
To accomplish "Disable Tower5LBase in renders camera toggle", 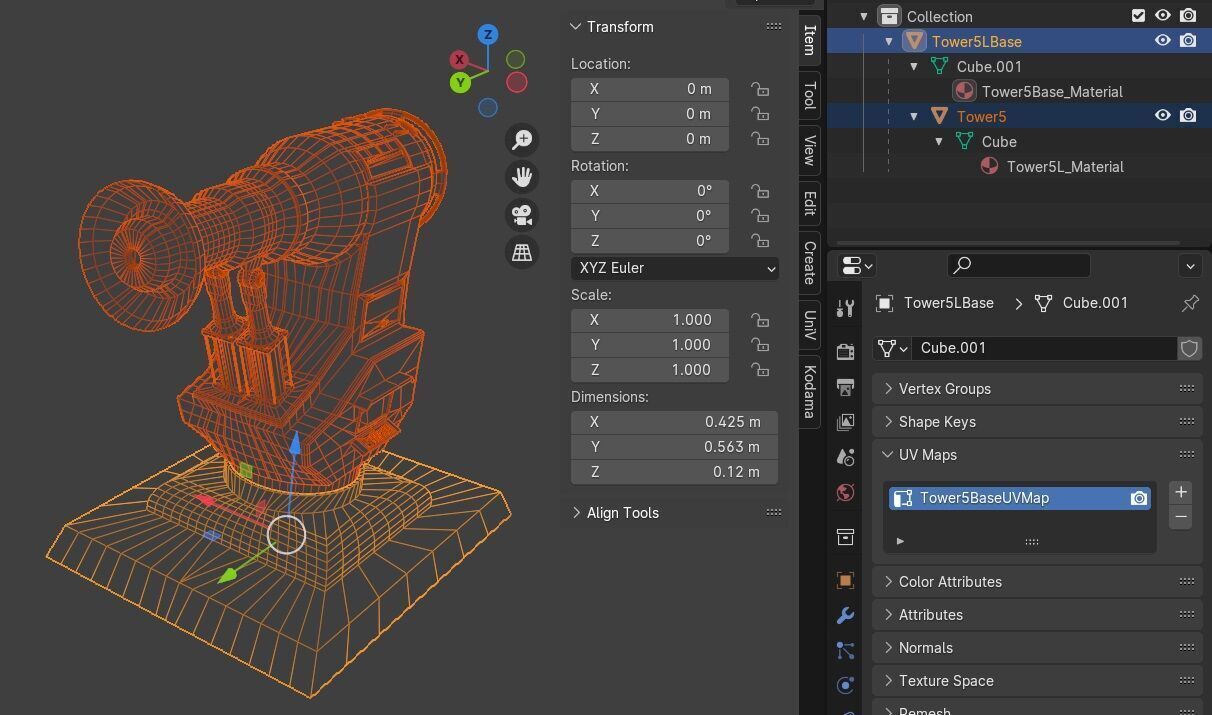I will 1188,41.
